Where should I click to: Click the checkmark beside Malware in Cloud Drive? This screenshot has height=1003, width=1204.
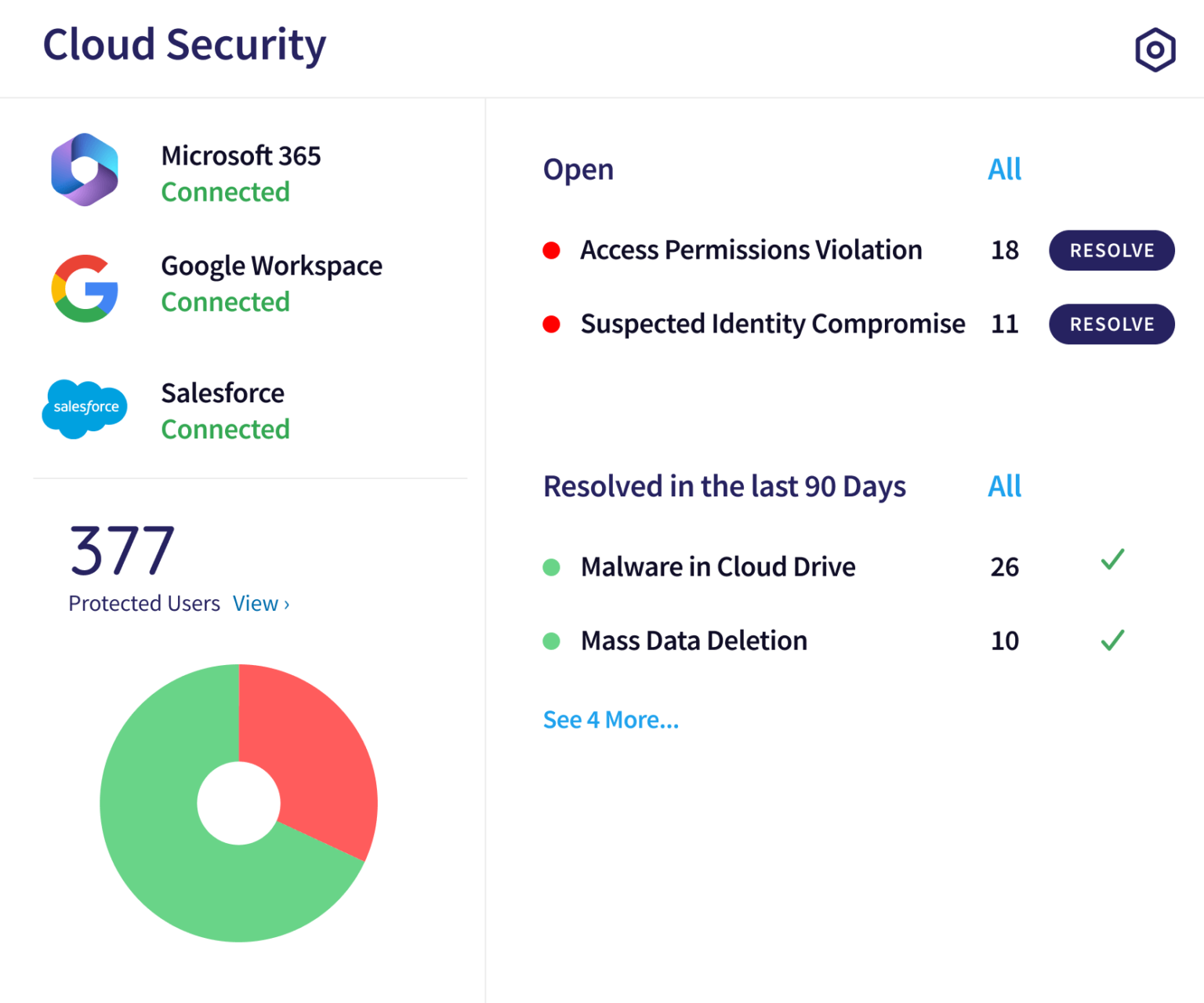(x=1112, y=560)
